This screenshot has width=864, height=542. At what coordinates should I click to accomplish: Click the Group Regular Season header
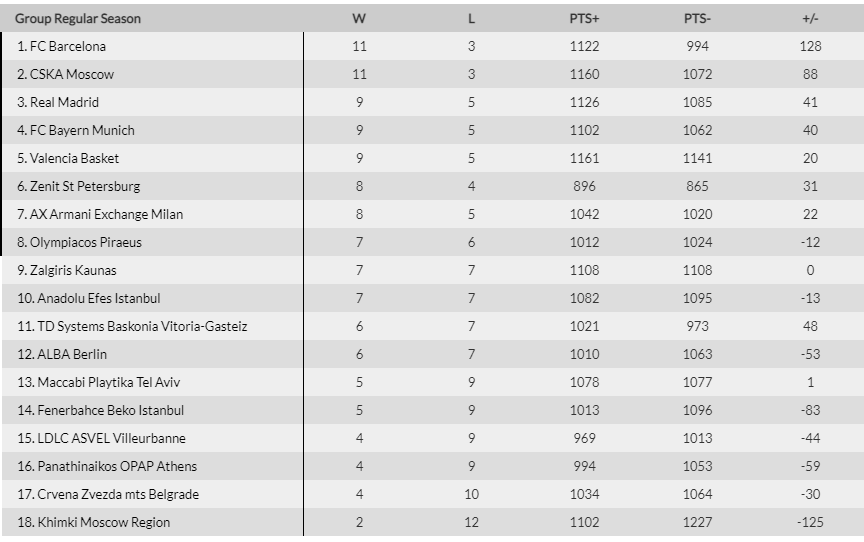tap(78, 19)
